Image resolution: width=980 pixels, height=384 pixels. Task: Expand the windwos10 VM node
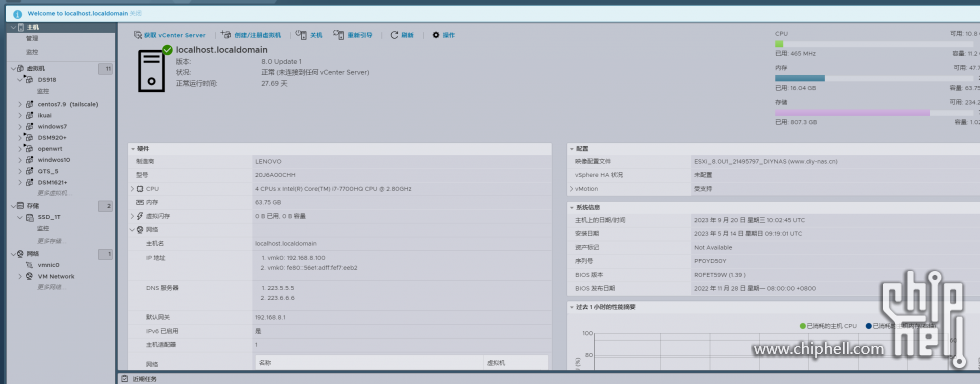[x=20, y=160]
